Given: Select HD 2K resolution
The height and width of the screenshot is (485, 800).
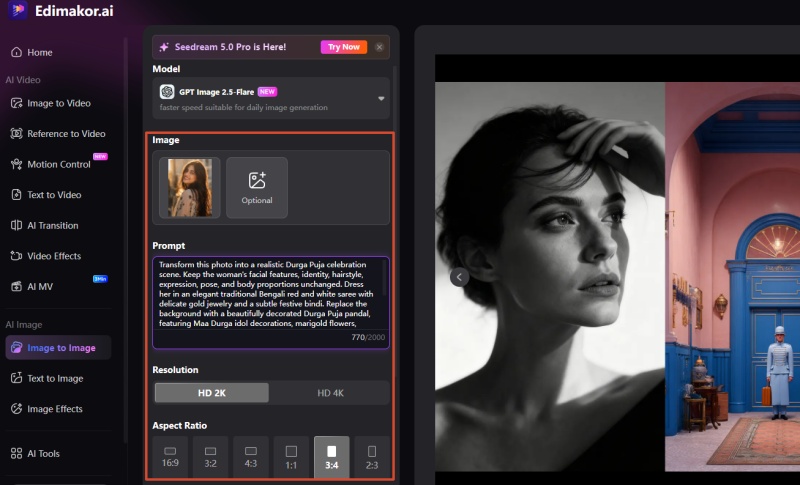Looking at the screenshot, I should click(x=212, y=393).
